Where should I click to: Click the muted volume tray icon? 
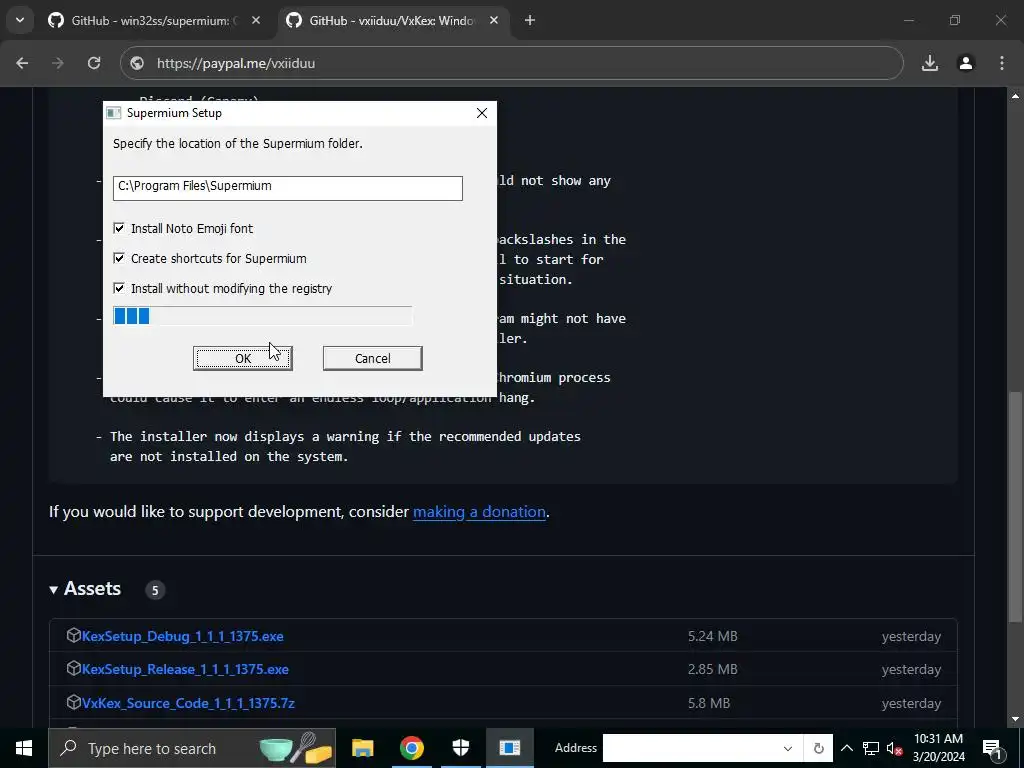click(894, 748)
